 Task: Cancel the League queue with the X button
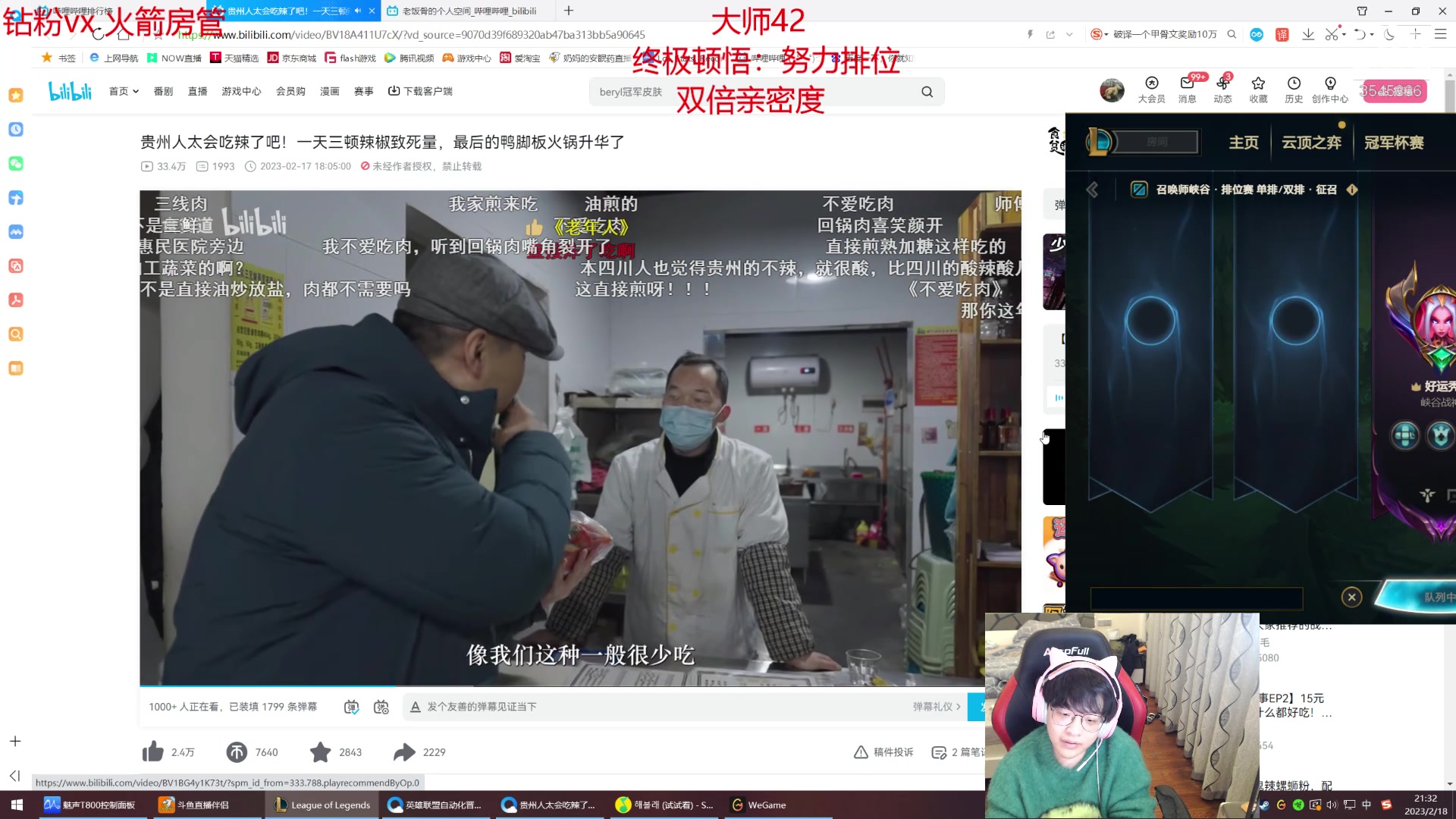point(1351,597)
